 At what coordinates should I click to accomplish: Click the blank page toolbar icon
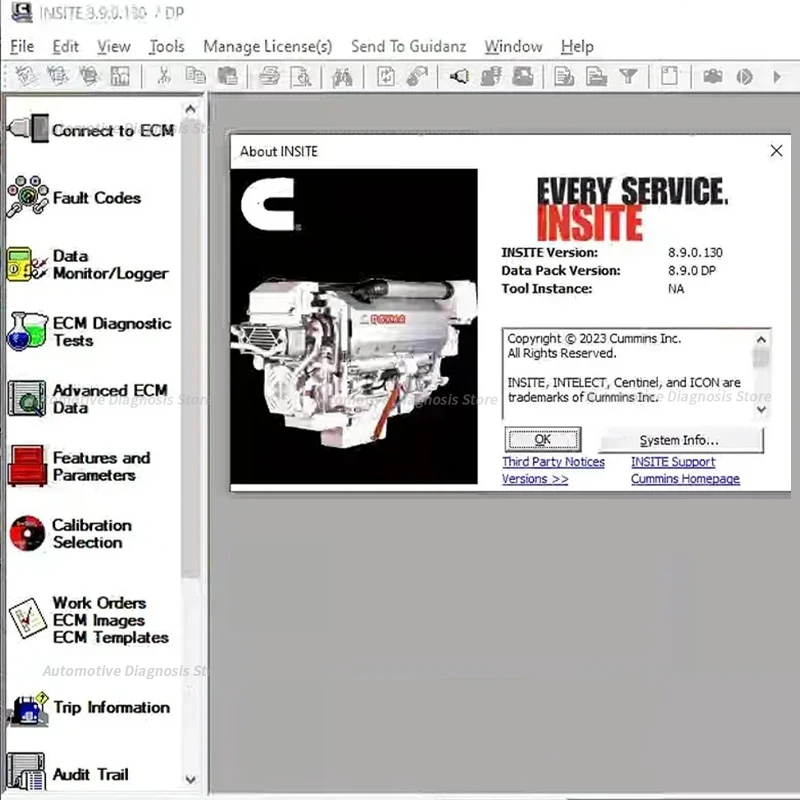click(x=669, y=77)
